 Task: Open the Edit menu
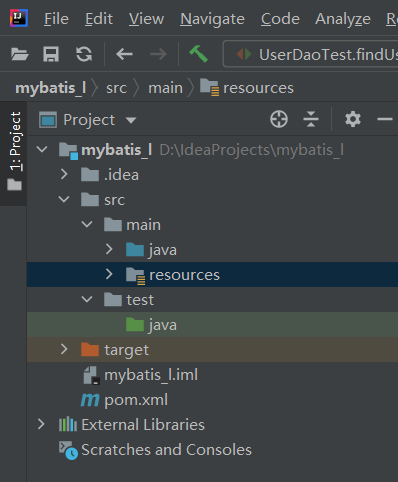[x=99, y=19]
